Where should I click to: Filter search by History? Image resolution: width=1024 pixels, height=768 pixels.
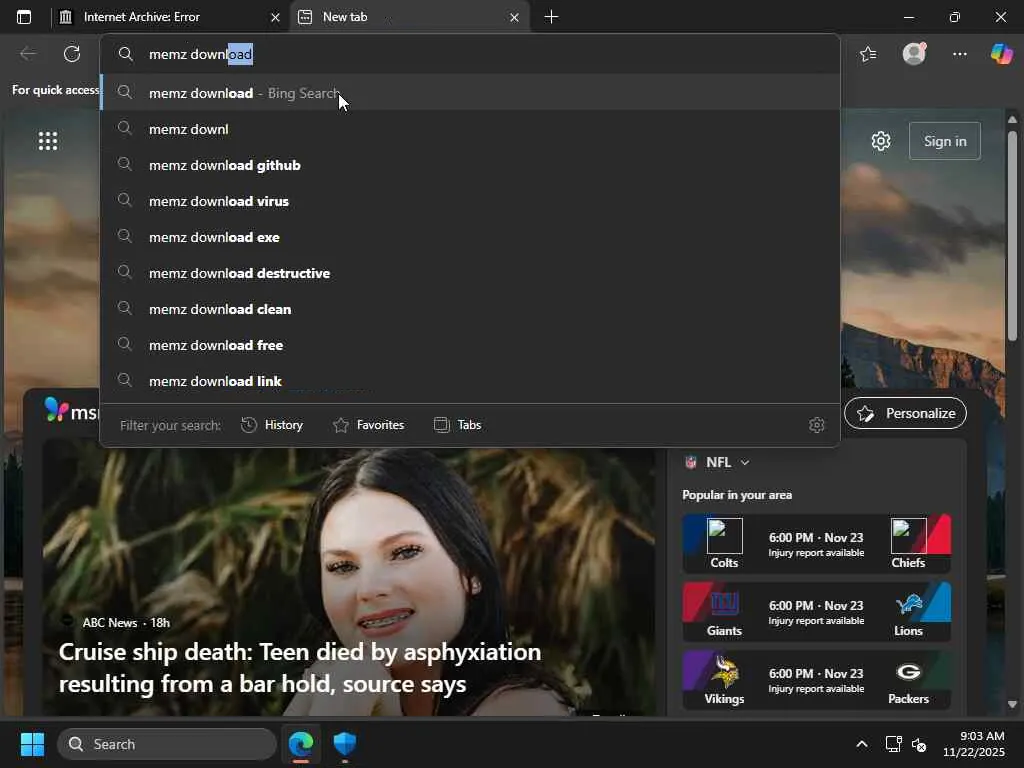click(x=272, y=425)
